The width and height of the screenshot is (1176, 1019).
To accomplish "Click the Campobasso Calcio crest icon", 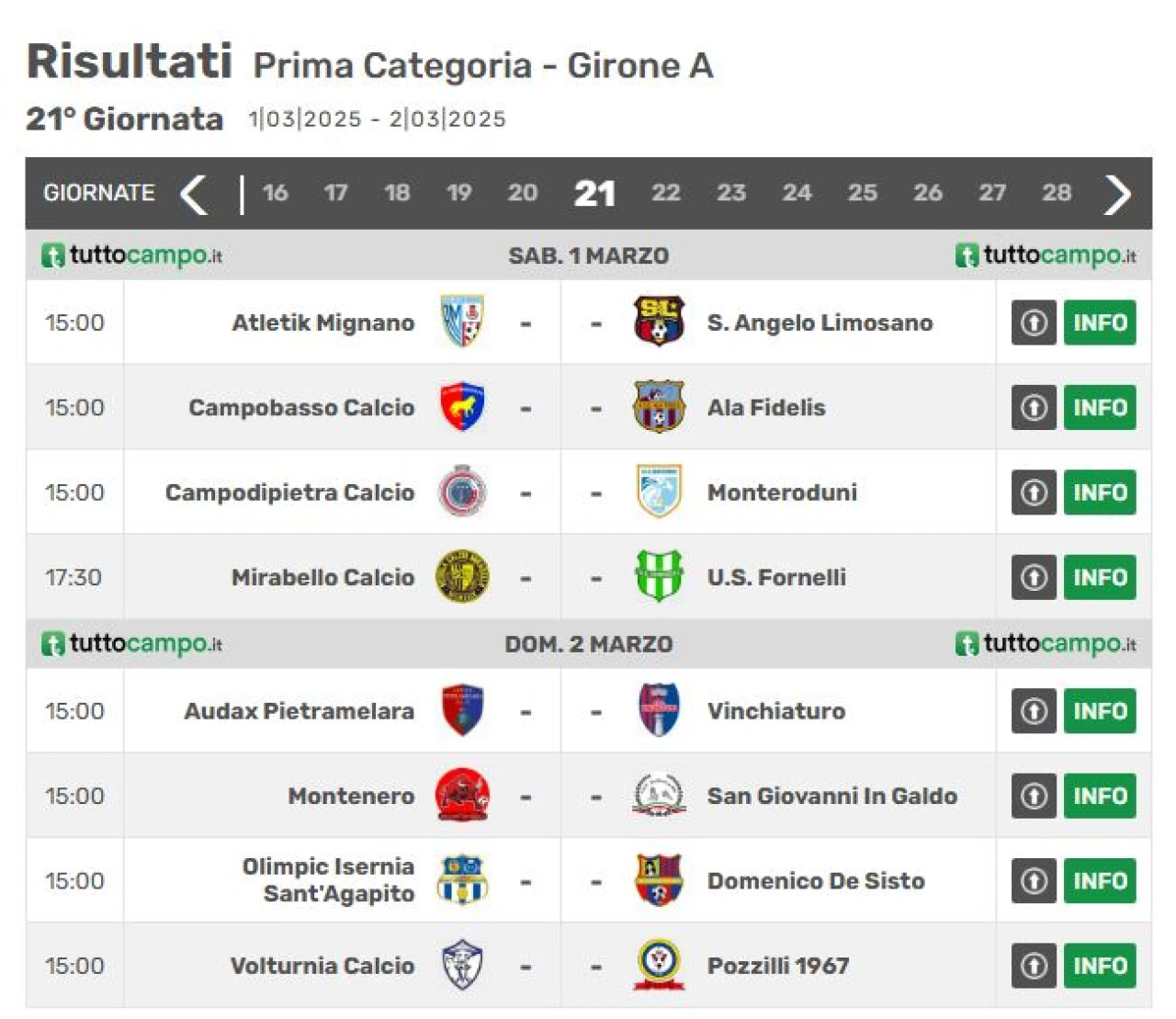I will [462, 407].
